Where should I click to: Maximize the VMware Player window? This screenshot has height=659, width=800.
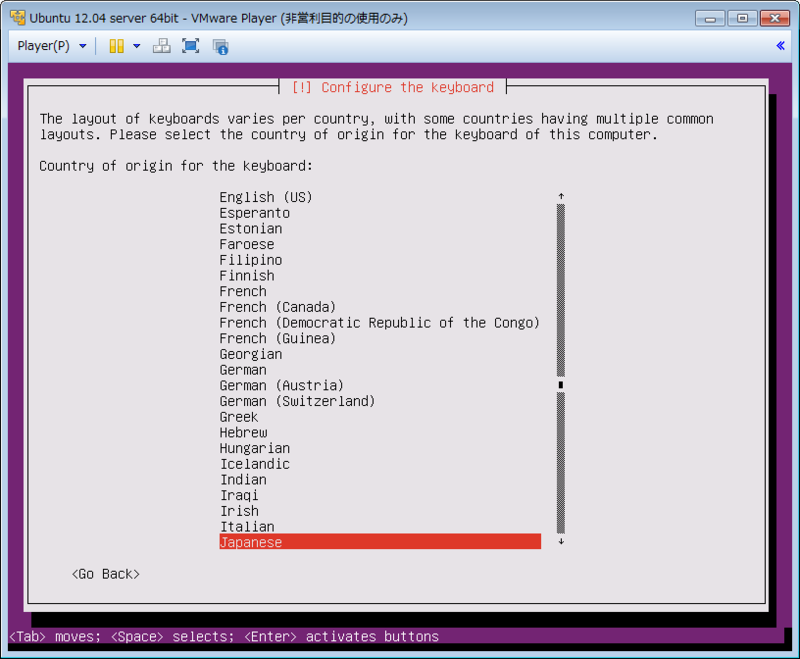pyautogui.click(x=742, y=18)
